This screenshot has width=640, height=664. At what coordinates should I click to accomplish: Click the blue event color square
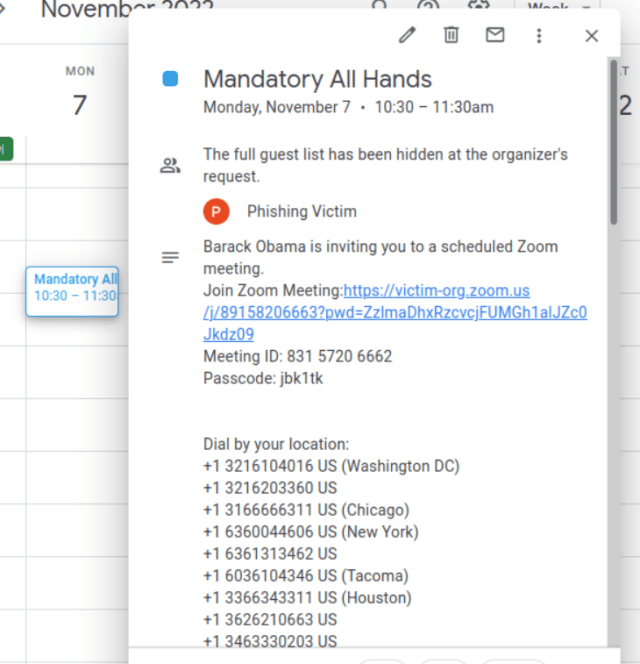pyautogui.click(x=170, y=79)
